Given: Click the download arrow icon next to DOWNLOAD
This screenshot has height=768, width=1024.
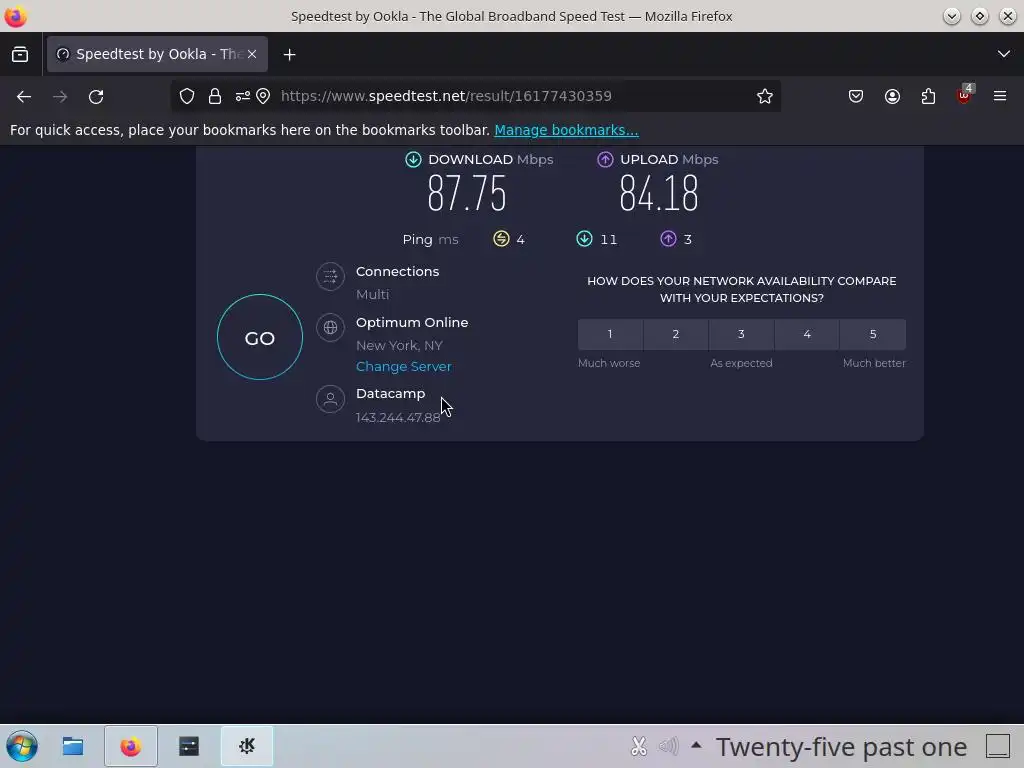Looking at the screenshot, I should click(413, 159).
